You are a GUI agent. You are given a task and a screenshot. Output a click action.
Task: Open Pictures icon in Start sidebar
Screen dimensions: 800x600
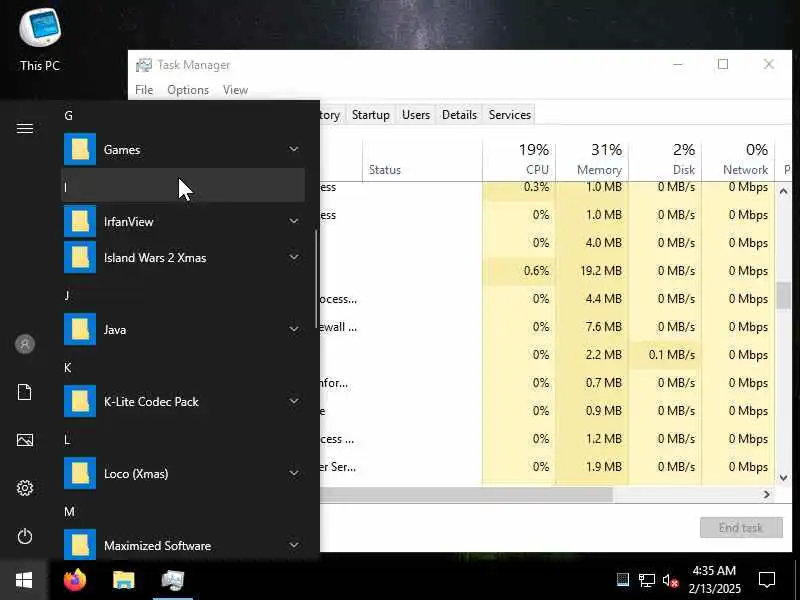tap(25, 440)
